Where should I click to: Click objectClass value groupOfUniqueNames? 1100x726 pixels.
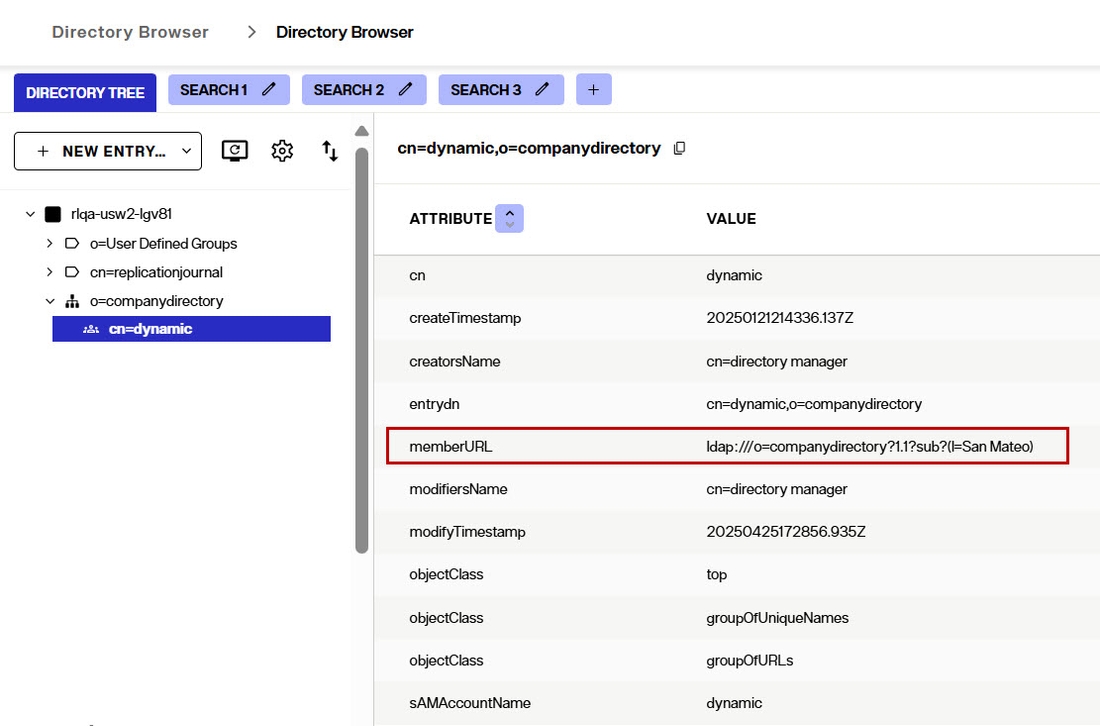(777, 618)
